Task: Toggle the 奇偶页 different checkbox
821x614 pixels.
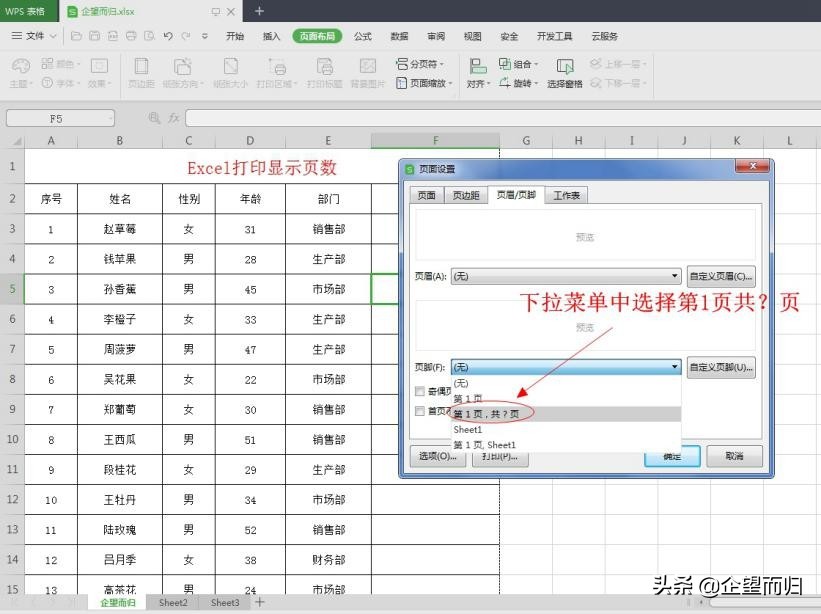Action: [x=419, y=391]
